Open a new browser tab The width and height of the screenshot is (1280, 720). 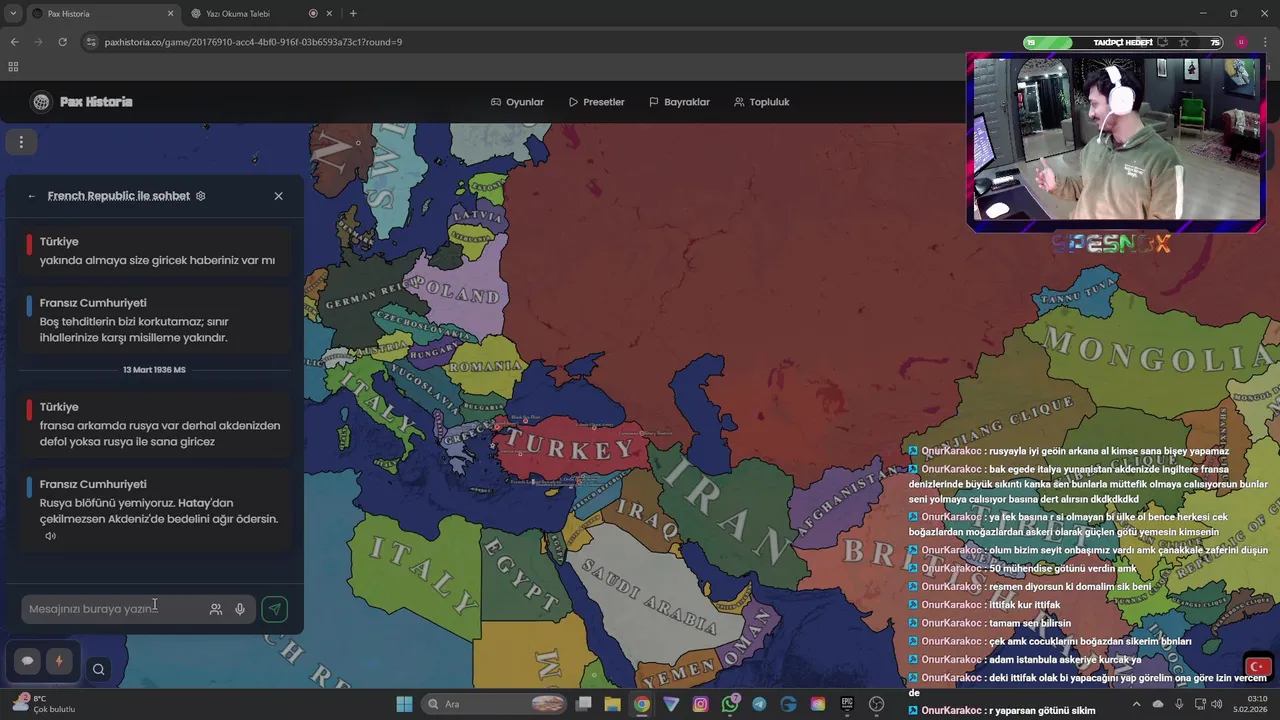353,14
